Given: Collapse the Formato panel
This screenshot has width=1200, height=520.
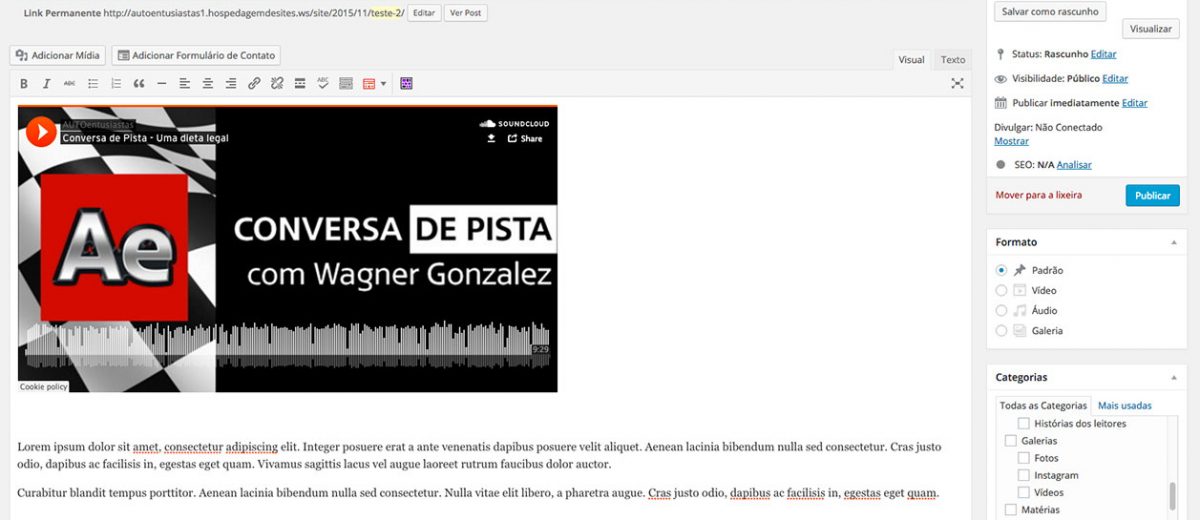Looking at the screenshot, I should tap(1173, 243).
